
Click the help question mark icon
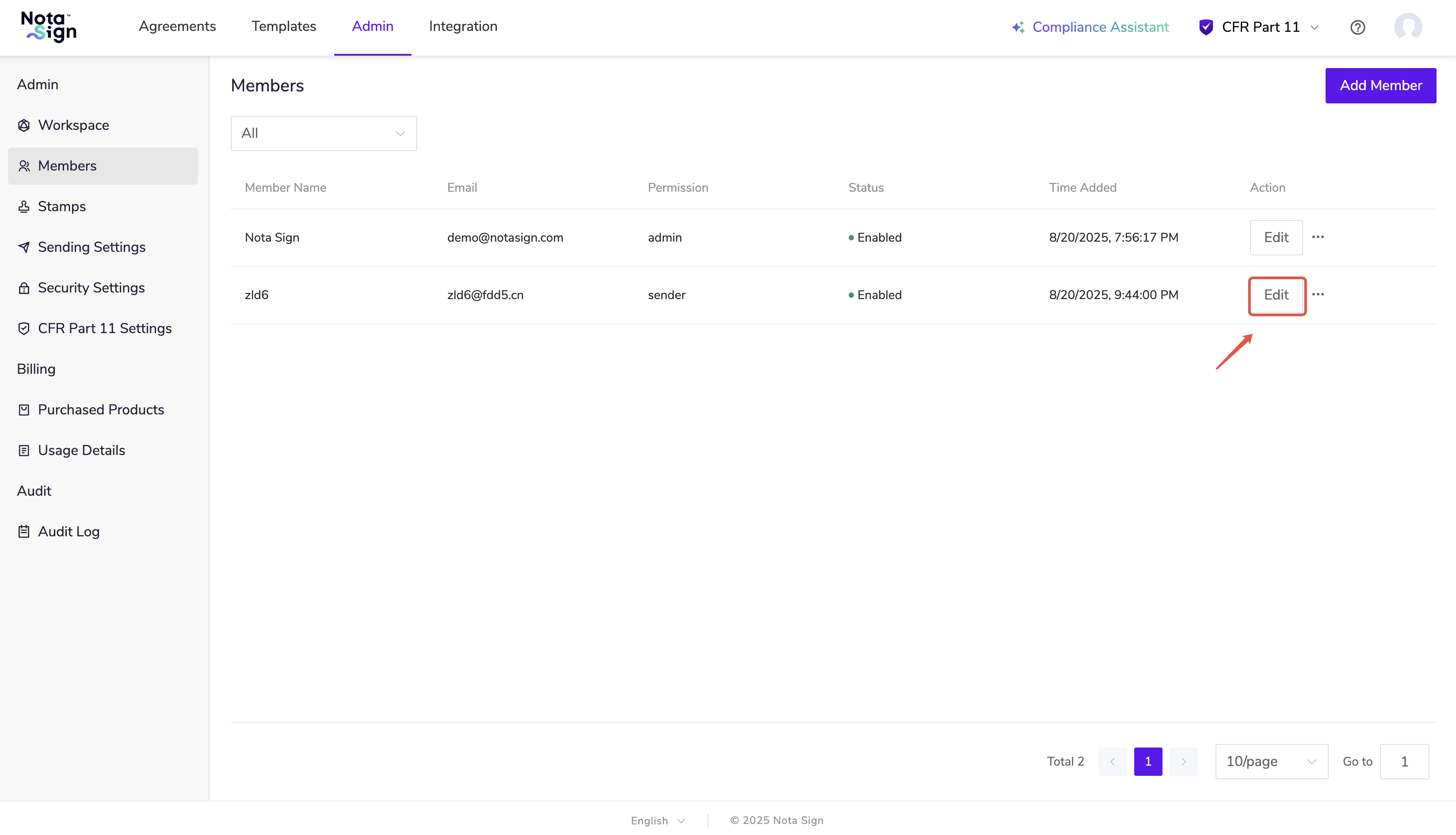tap(1357, 27)
